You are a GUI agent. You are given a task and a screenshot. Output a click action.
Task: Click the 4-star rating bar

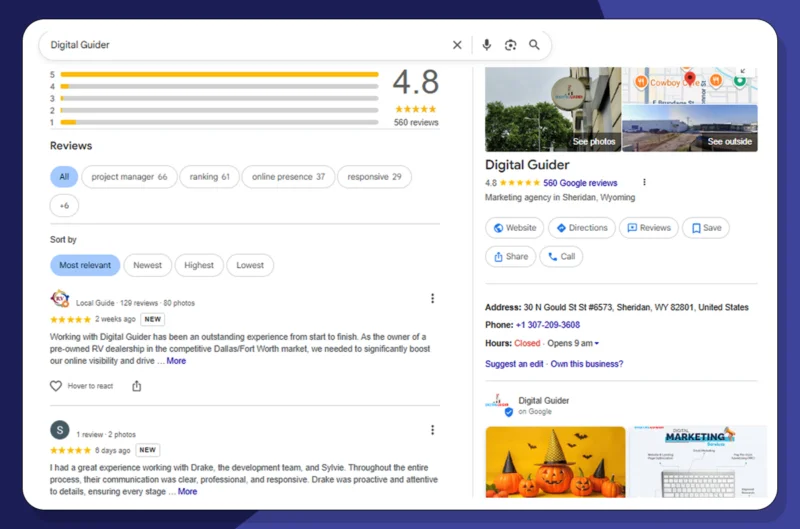click(x=219, y=86)
